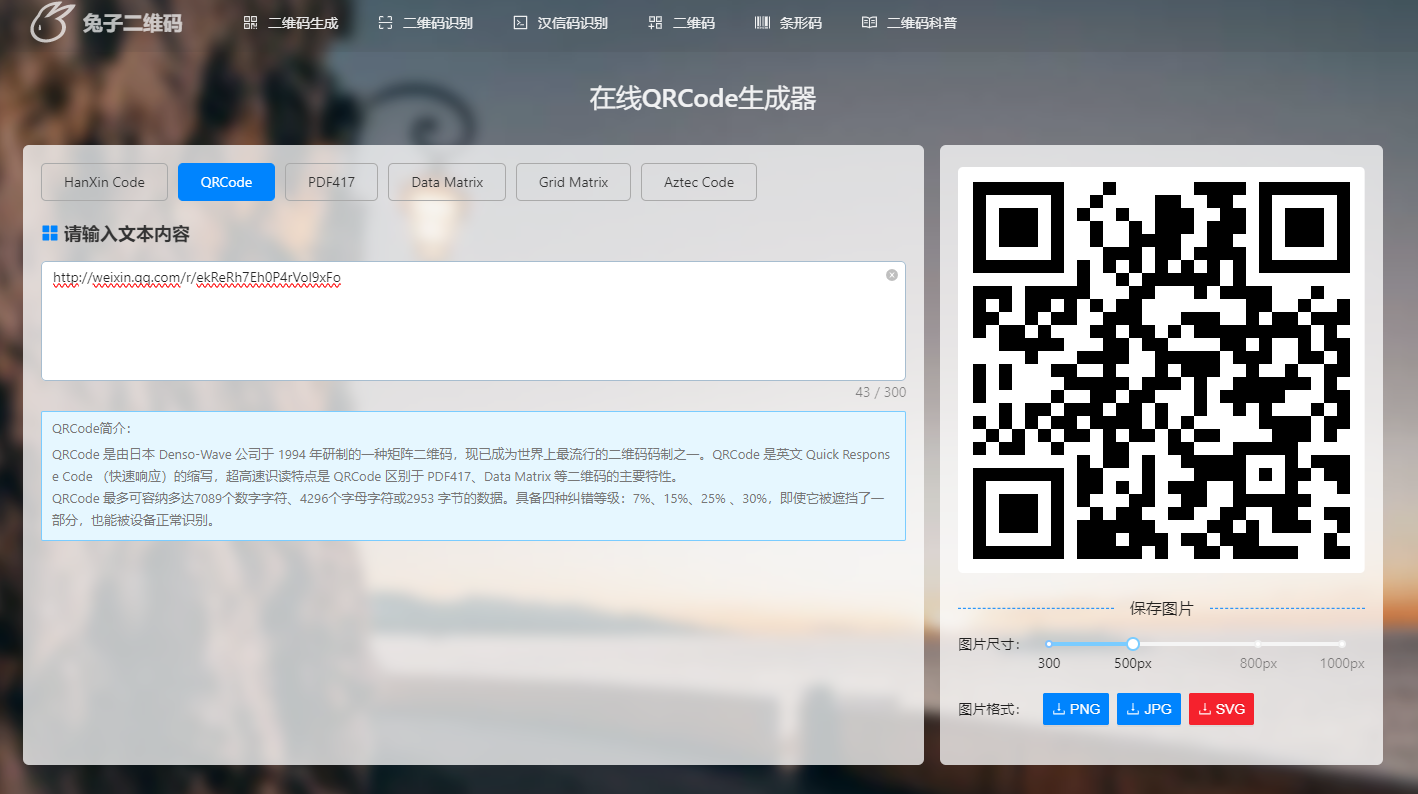Click the grid icon beside 二维码生成
1418x794 pixels.
pos(250,22)
